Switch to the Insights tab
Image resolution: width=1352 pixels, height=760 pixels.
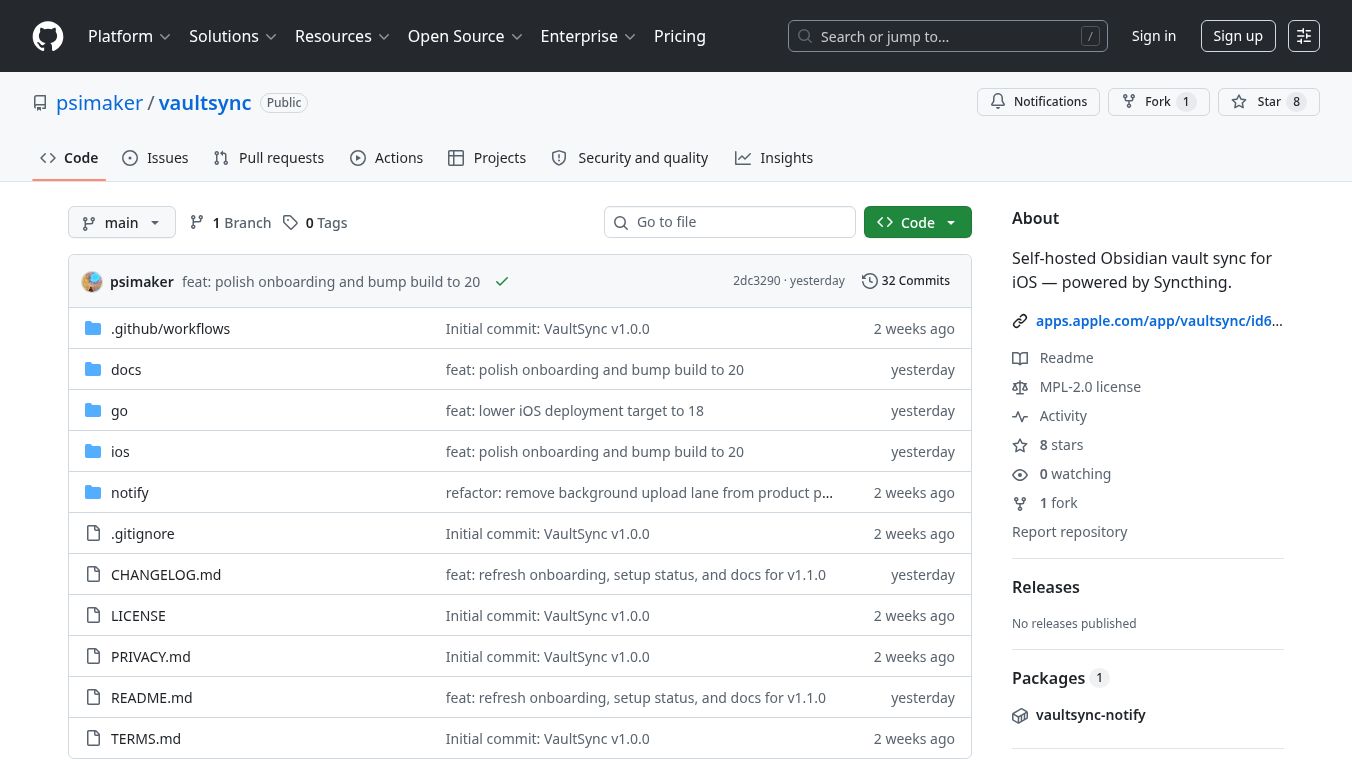tap(774, 158)
